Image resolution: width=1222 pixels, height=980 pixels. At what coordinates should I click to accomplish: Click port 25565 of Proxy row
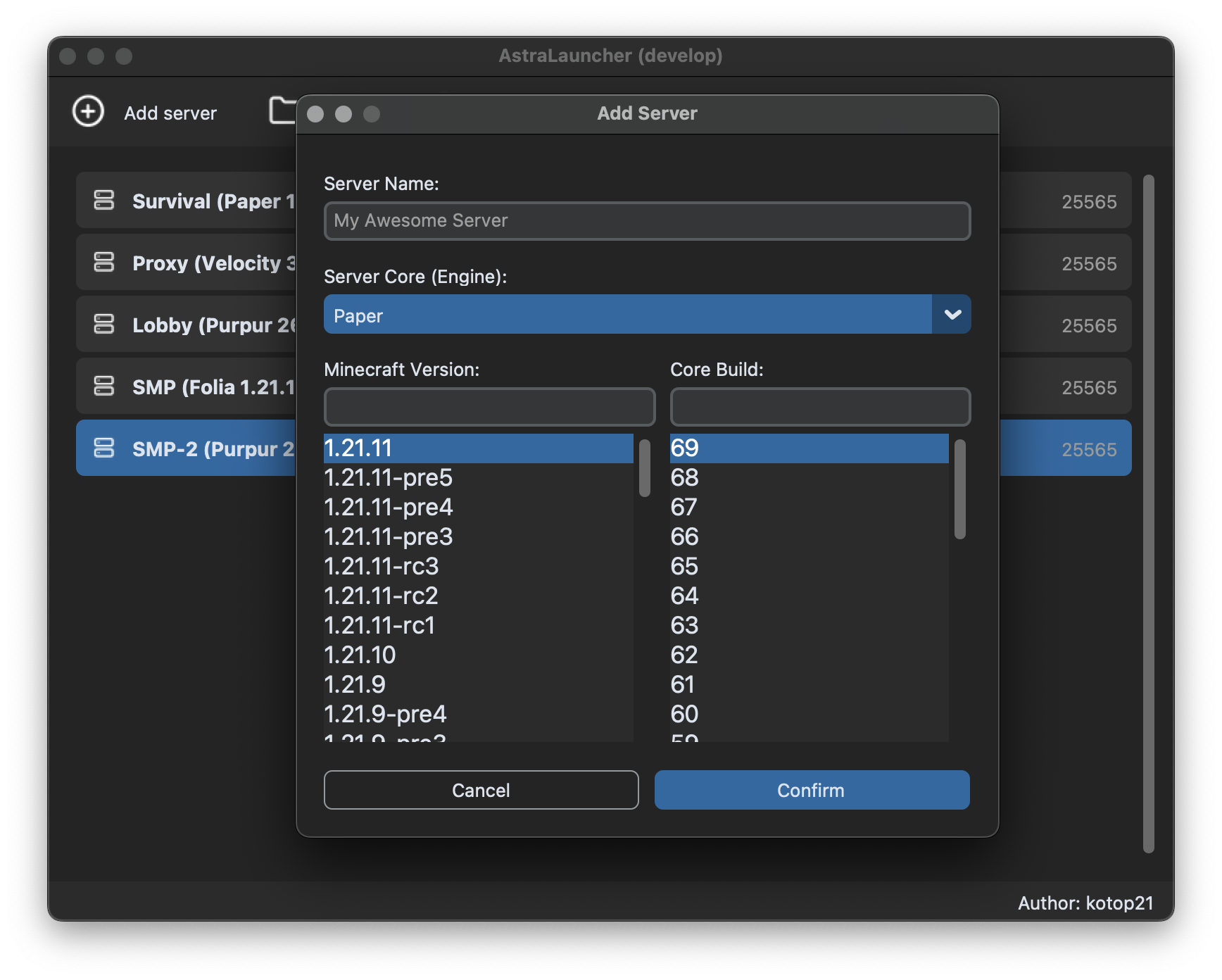click(x=1089, y=264)
